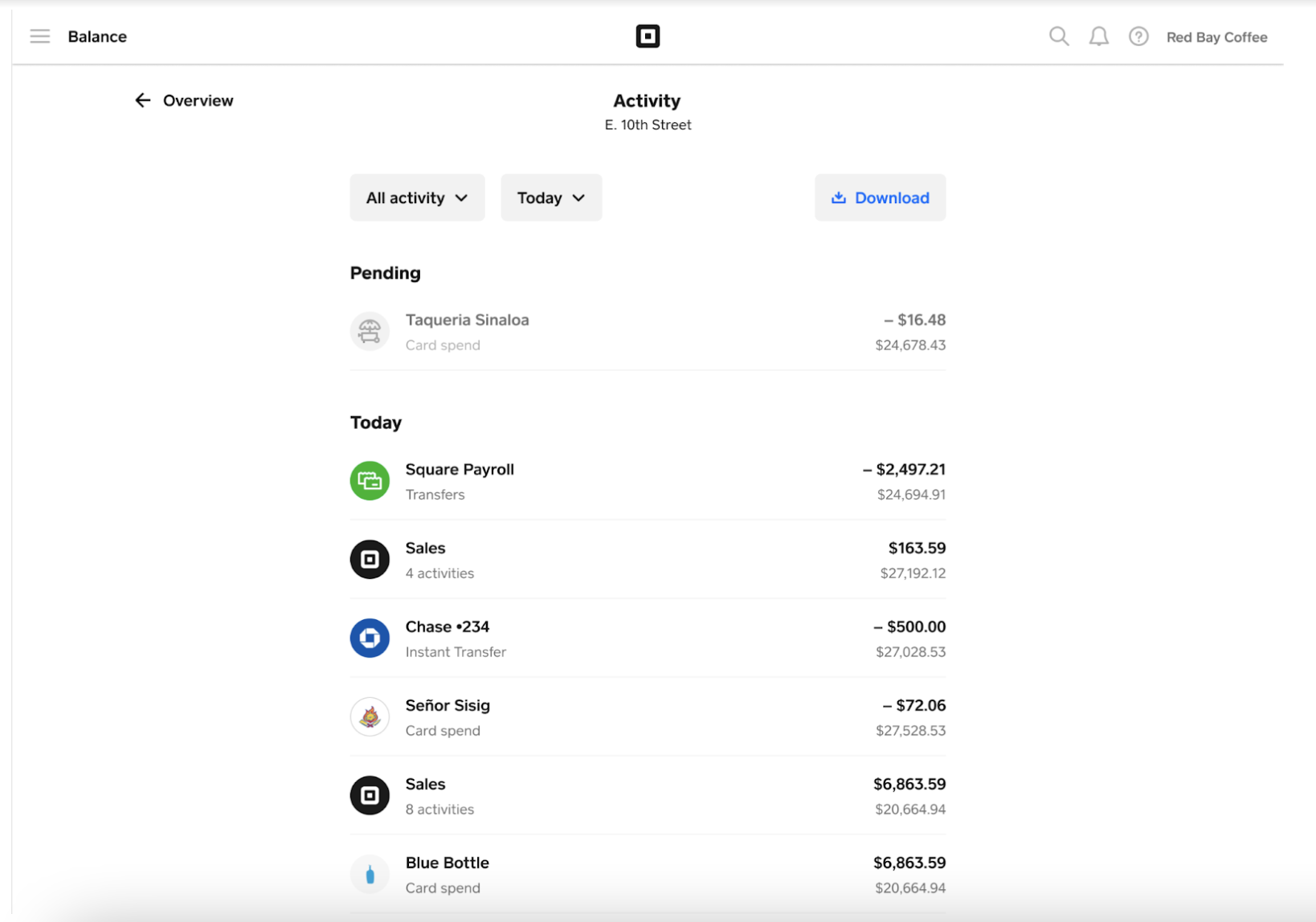This screenshot has width=1316, height=922.
Task: Click the Pending section heading
Action: pyautogui.click(x=385, y=273)
